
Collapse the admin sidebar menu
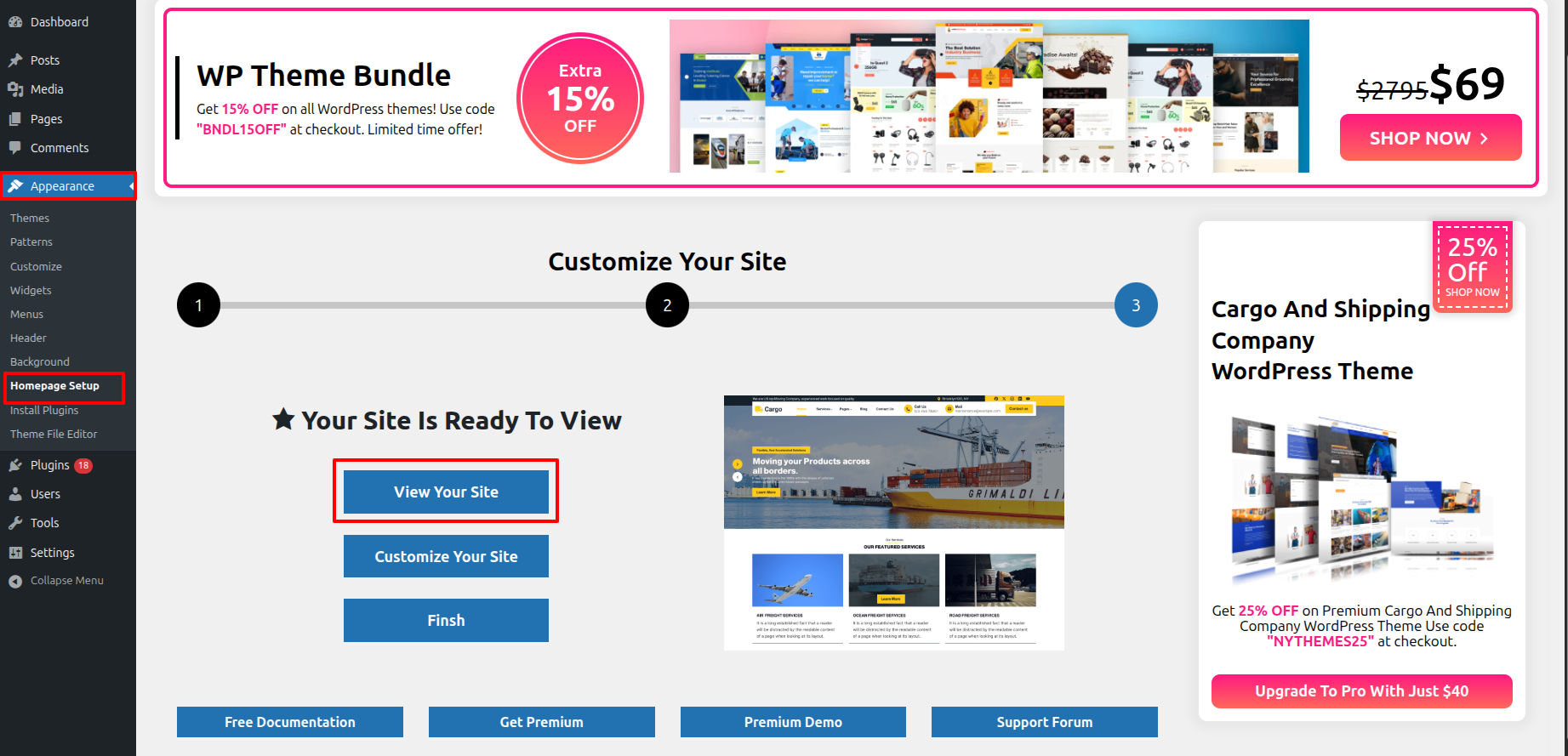pyautogui.click(x=56, y=581)
